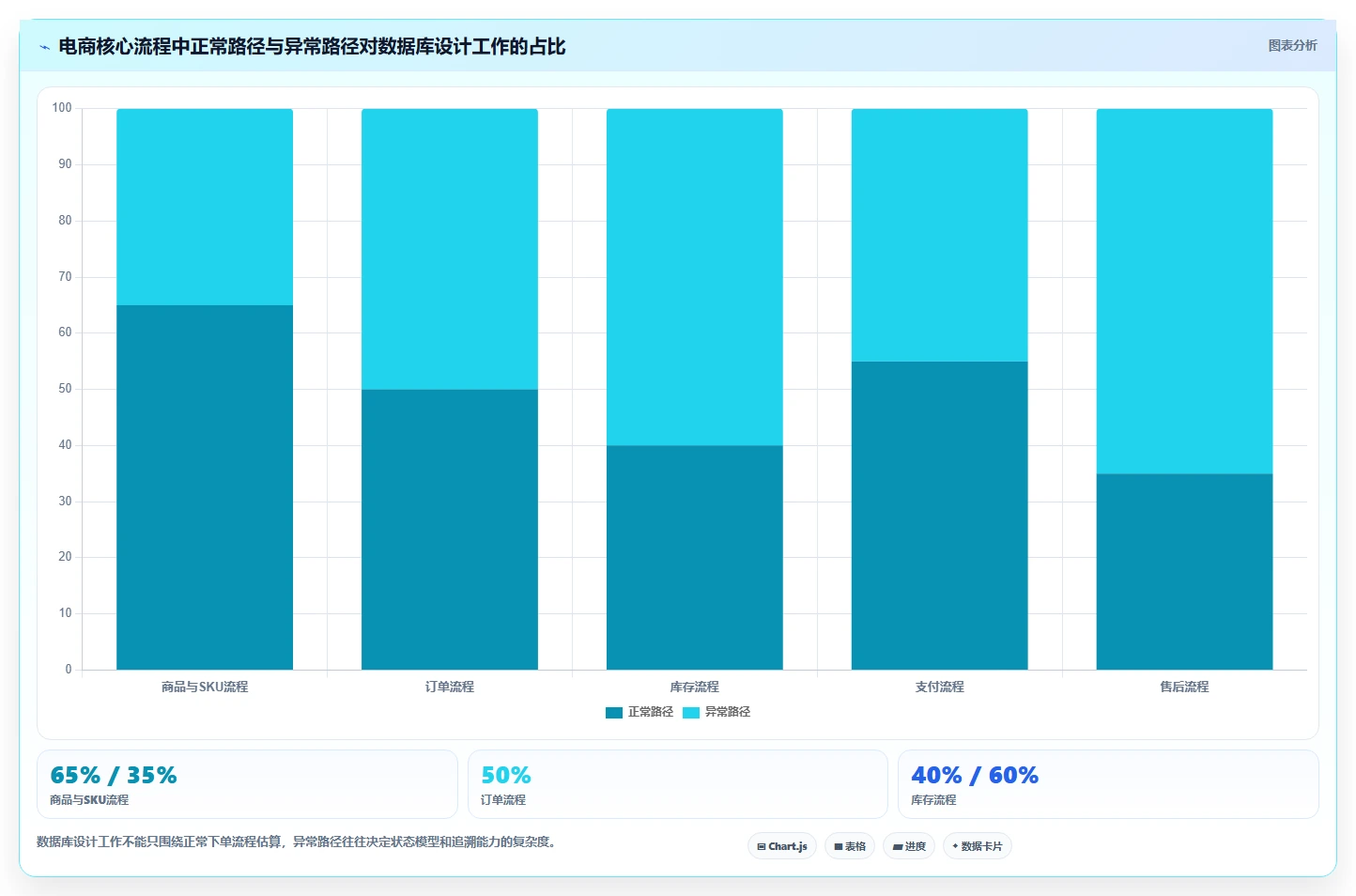
Task: Click the footer note starting with 数据库设计工作
Action: [299, 842]
